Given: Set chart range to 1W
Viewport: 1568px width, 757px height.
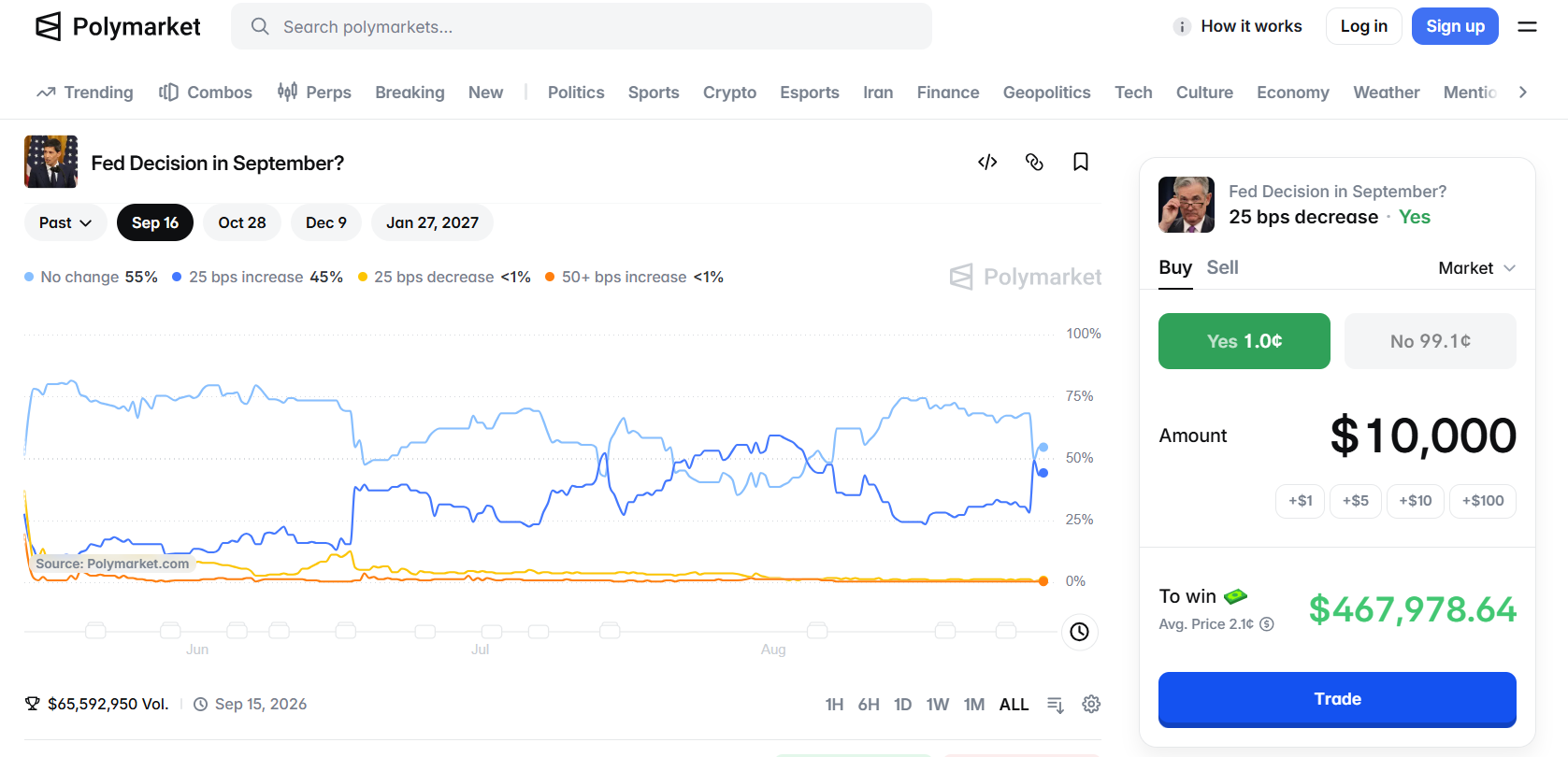Looking at the screenshot, I should tap(938, 705).
